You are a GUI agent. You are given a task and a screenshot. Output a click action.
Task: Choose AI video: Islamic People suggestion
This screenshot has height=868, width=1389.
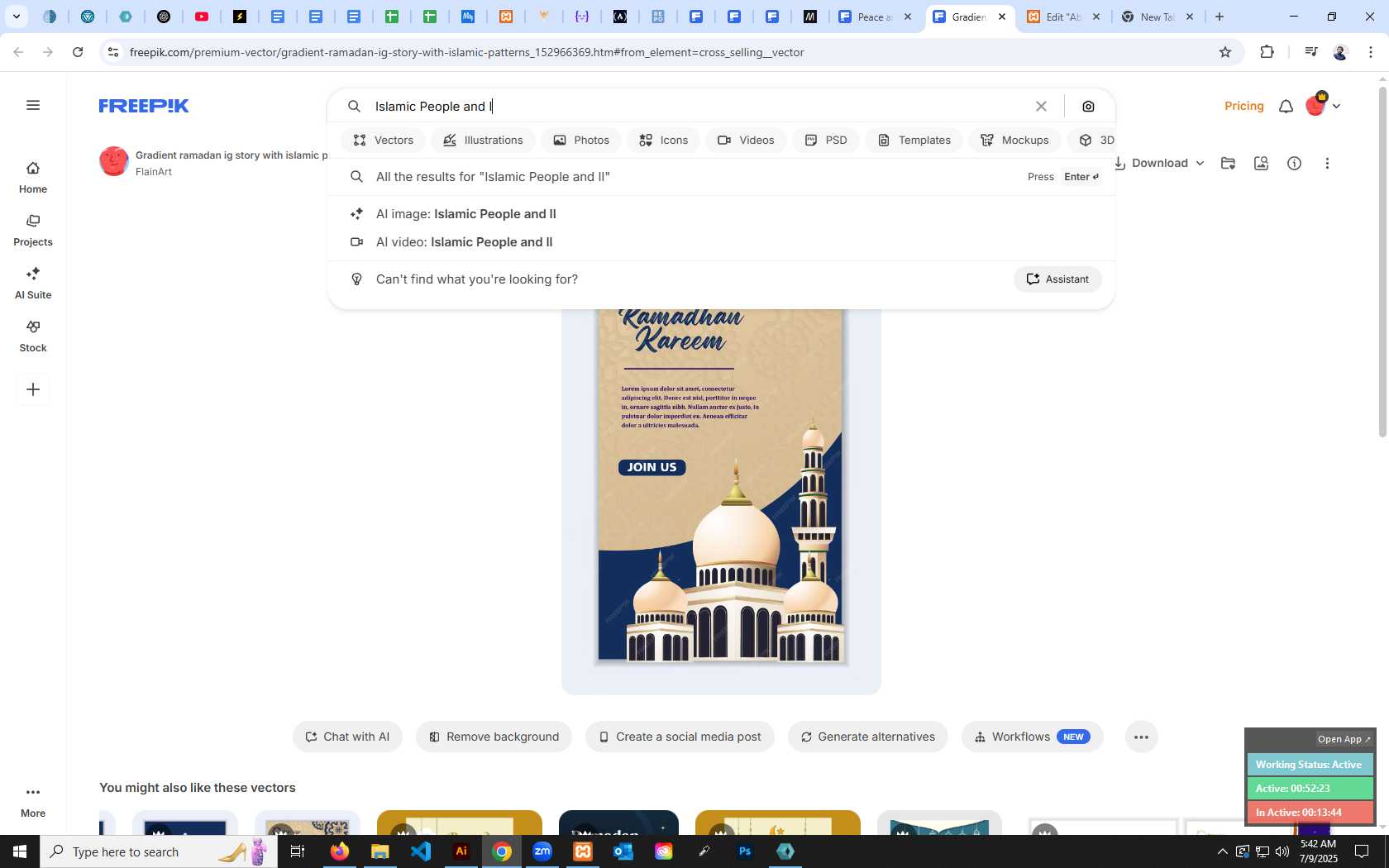[x=721, y=241]
